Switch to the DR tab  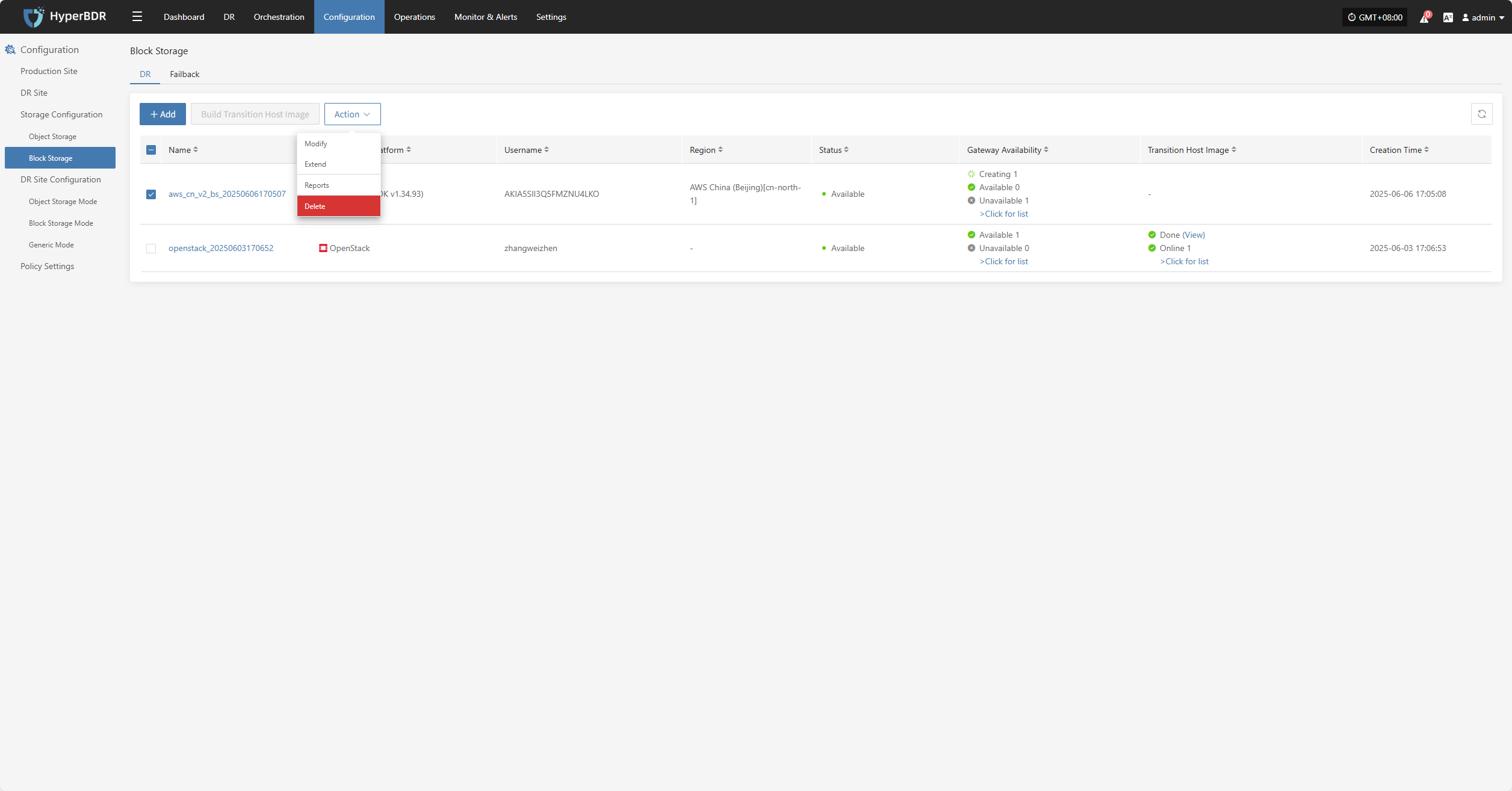click(145, 74)
